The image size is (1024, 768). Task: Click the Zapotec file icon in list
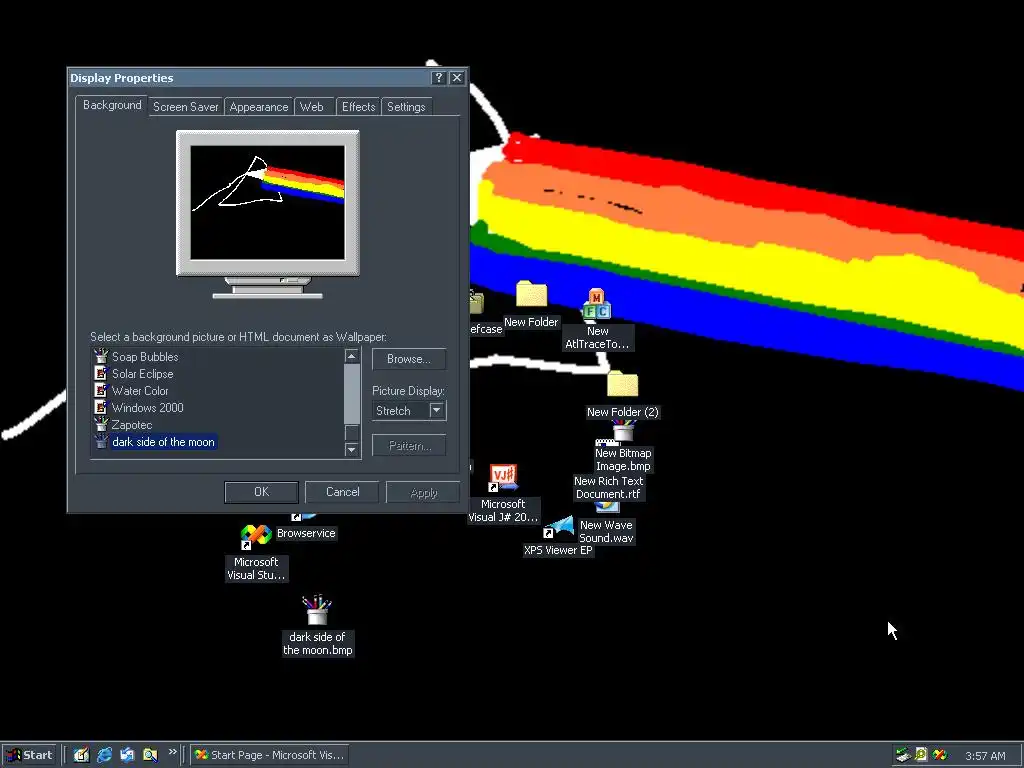[101, 424]
